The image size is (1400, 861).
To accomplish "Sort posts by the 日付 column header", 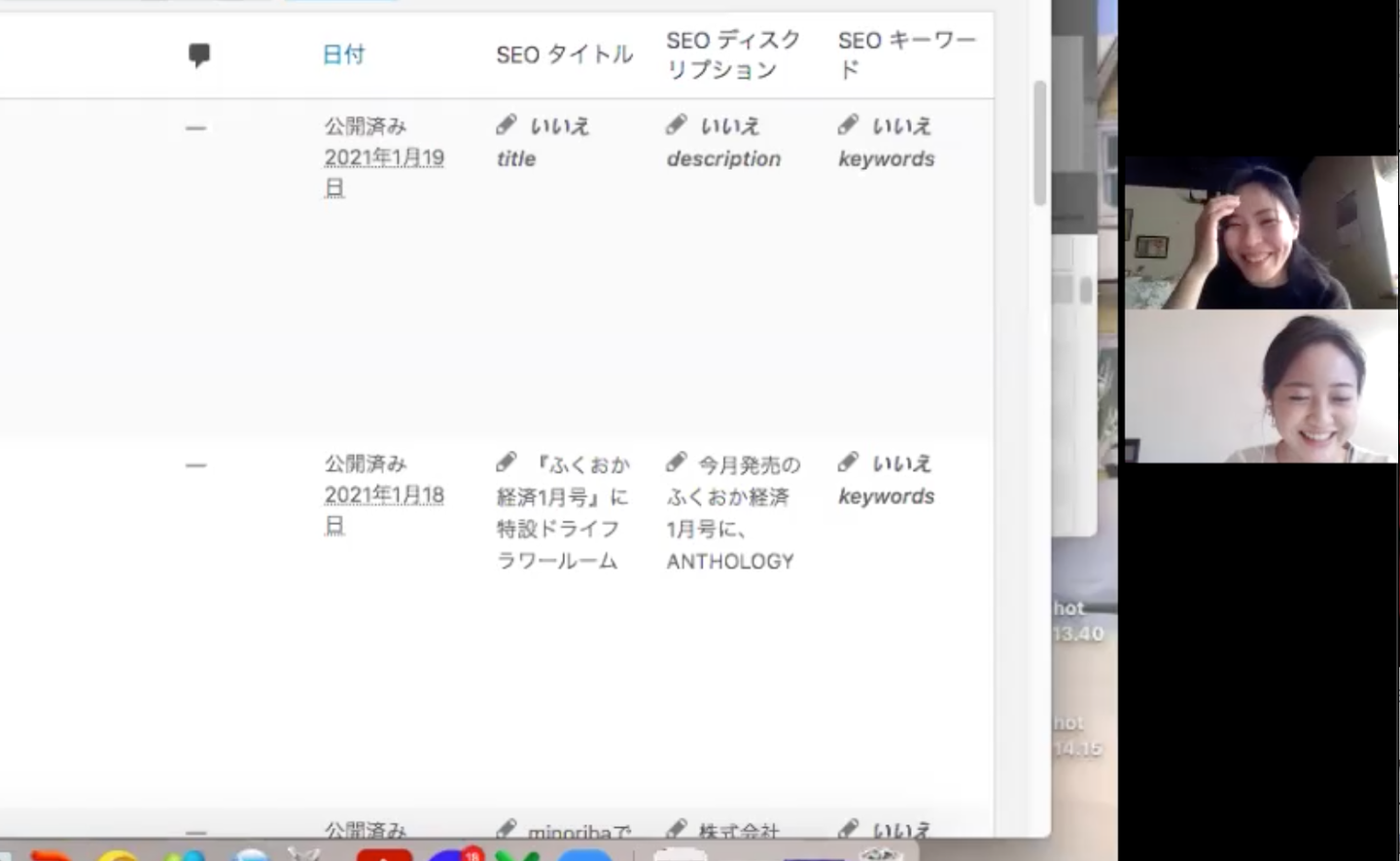I will (x=344, y=54).
